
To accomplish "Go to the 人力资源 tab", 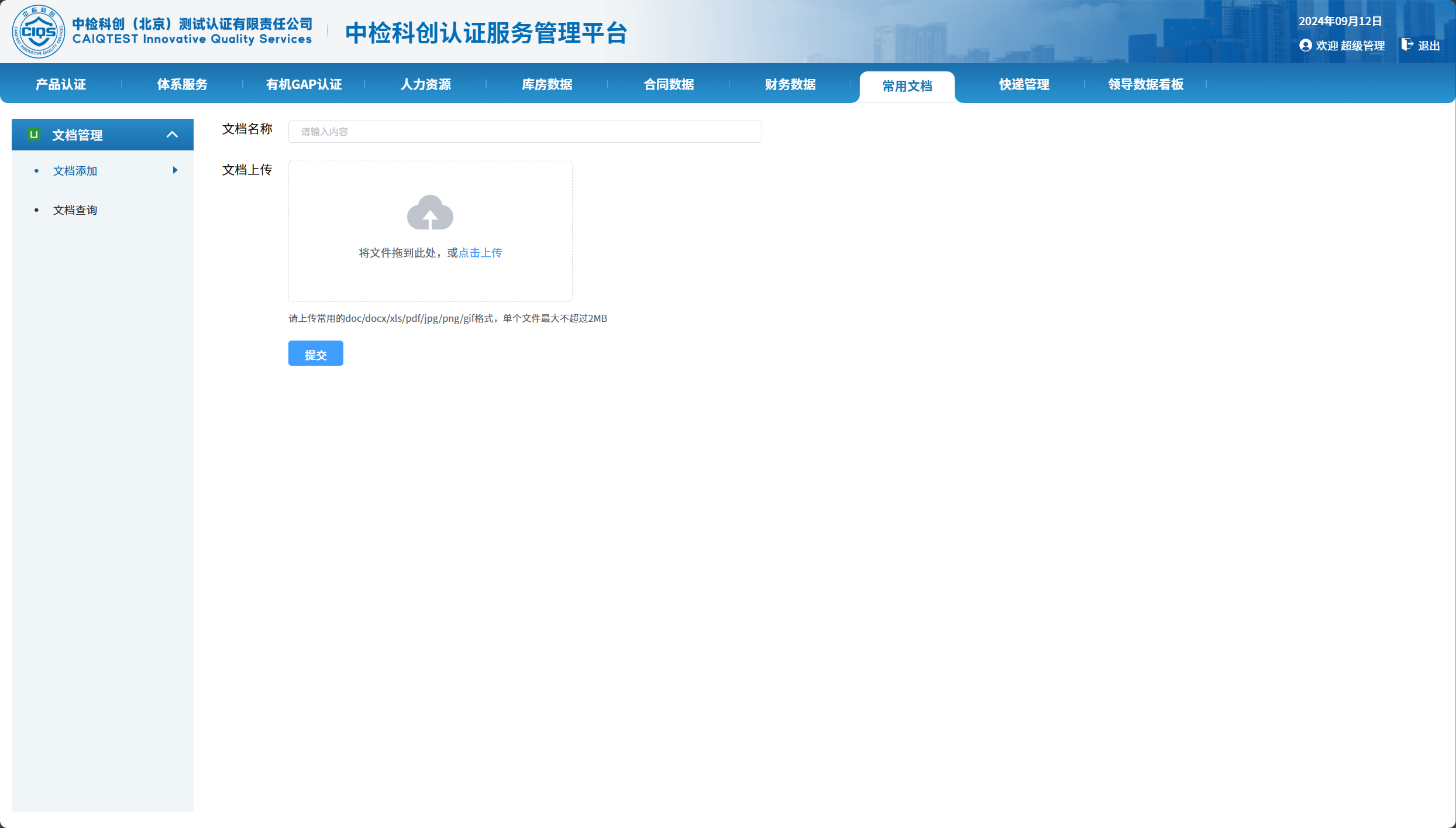I will click(426, 84).
